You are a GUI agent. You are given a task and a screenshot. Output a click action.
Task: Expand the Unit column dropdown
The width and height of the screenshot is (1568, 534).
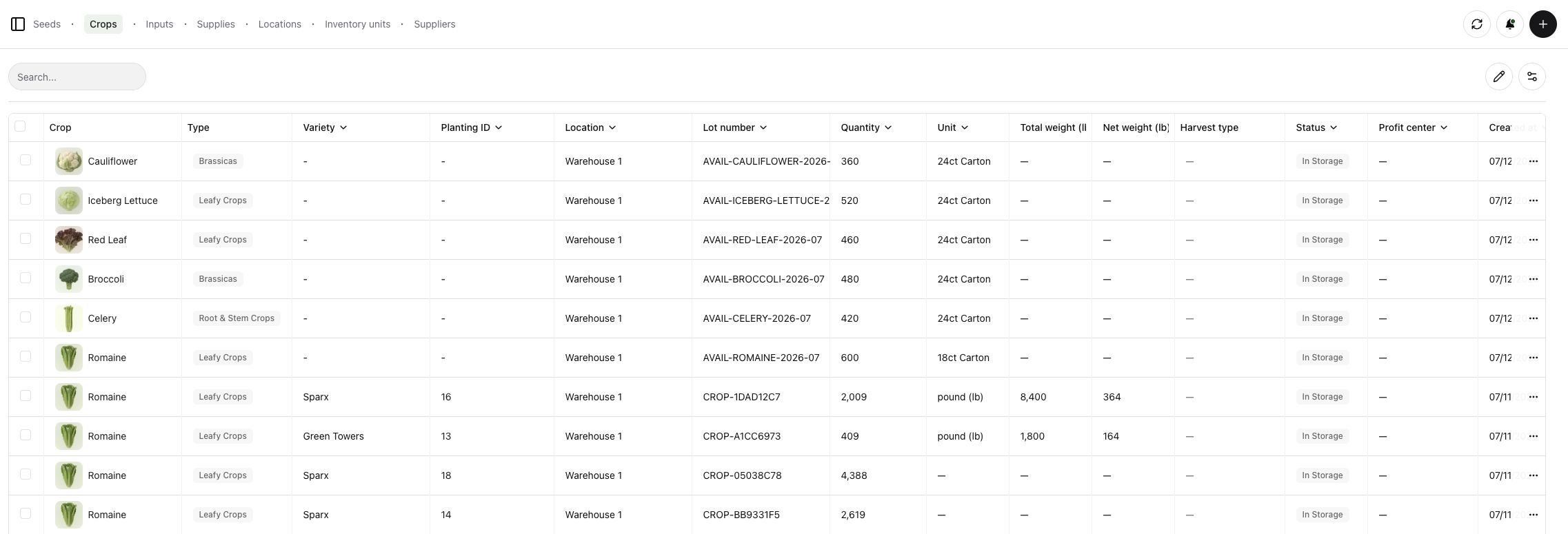(965, 127)
